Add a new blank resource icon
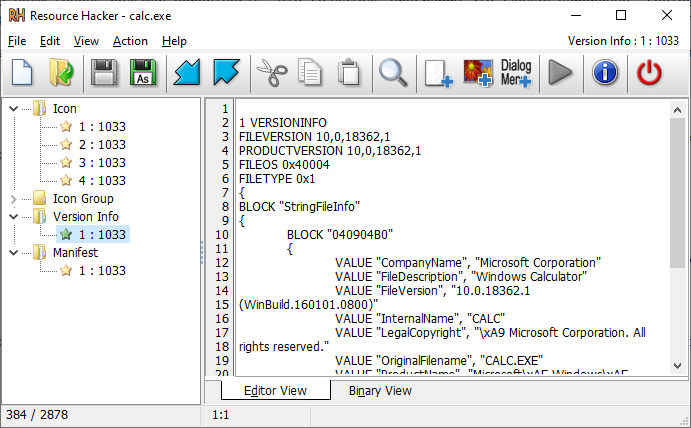This screenshot has width=691, height=428. (x=438, y=74)
